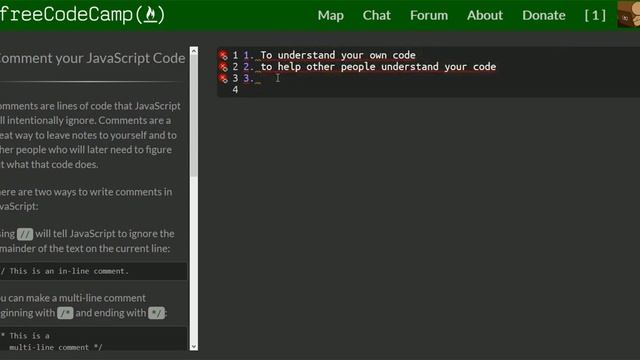Screen dimensions: 640x360
Task: Click the error marker on line 1
Action: pos(223,55)
